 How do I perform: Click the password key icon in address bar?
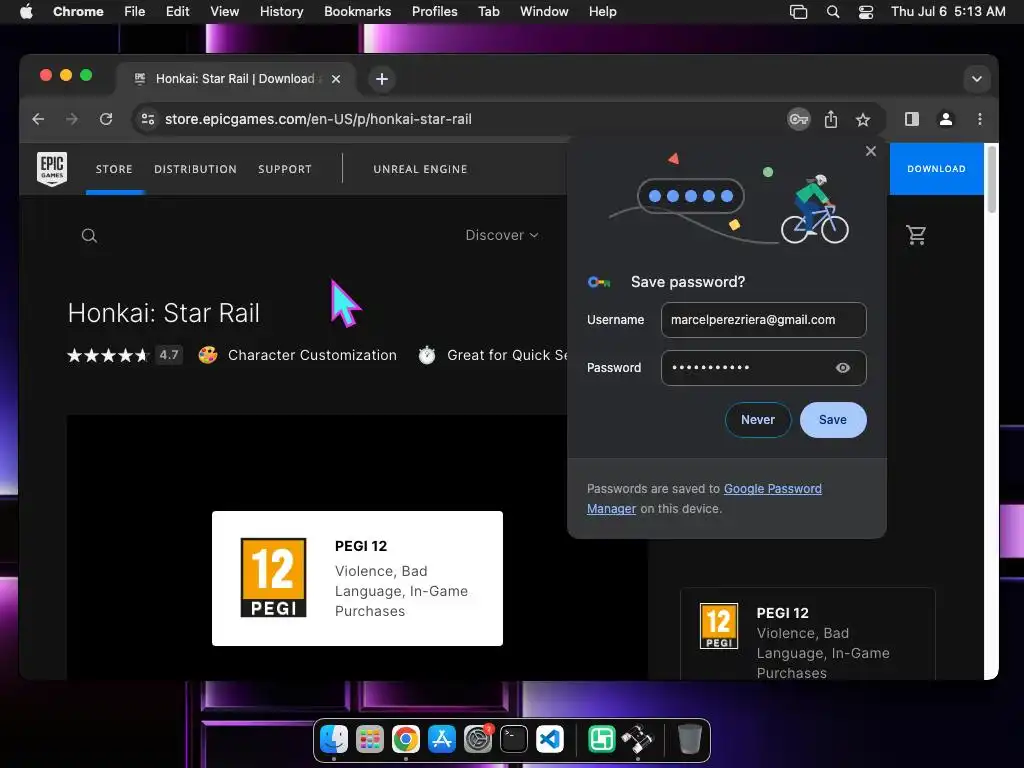pos(798,120)
